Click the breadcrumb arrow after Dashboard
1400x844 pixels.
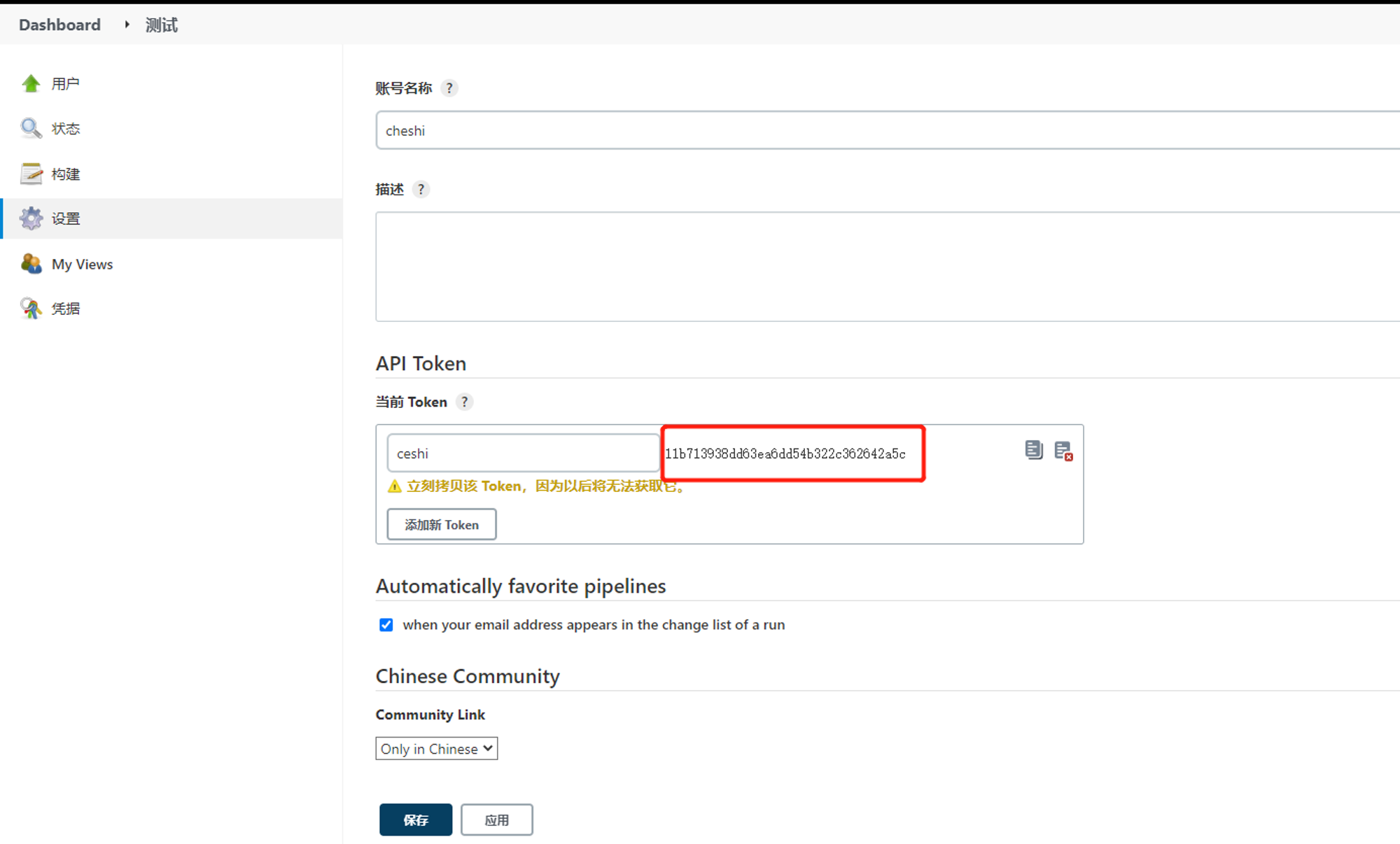pos(127,24)
